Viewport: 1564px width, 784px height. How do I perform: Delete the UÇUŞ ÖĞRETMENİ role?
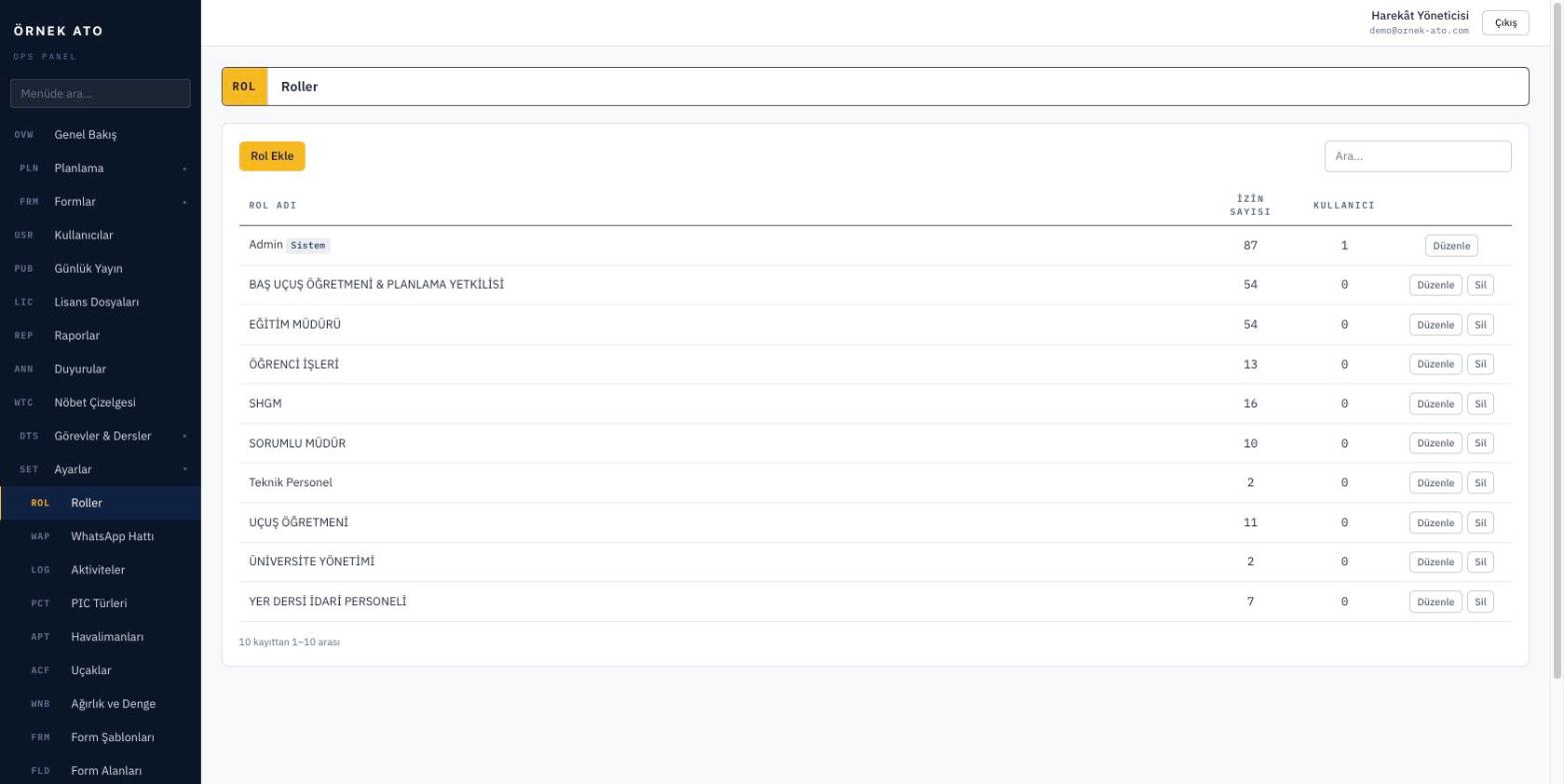click(1480, 522)
